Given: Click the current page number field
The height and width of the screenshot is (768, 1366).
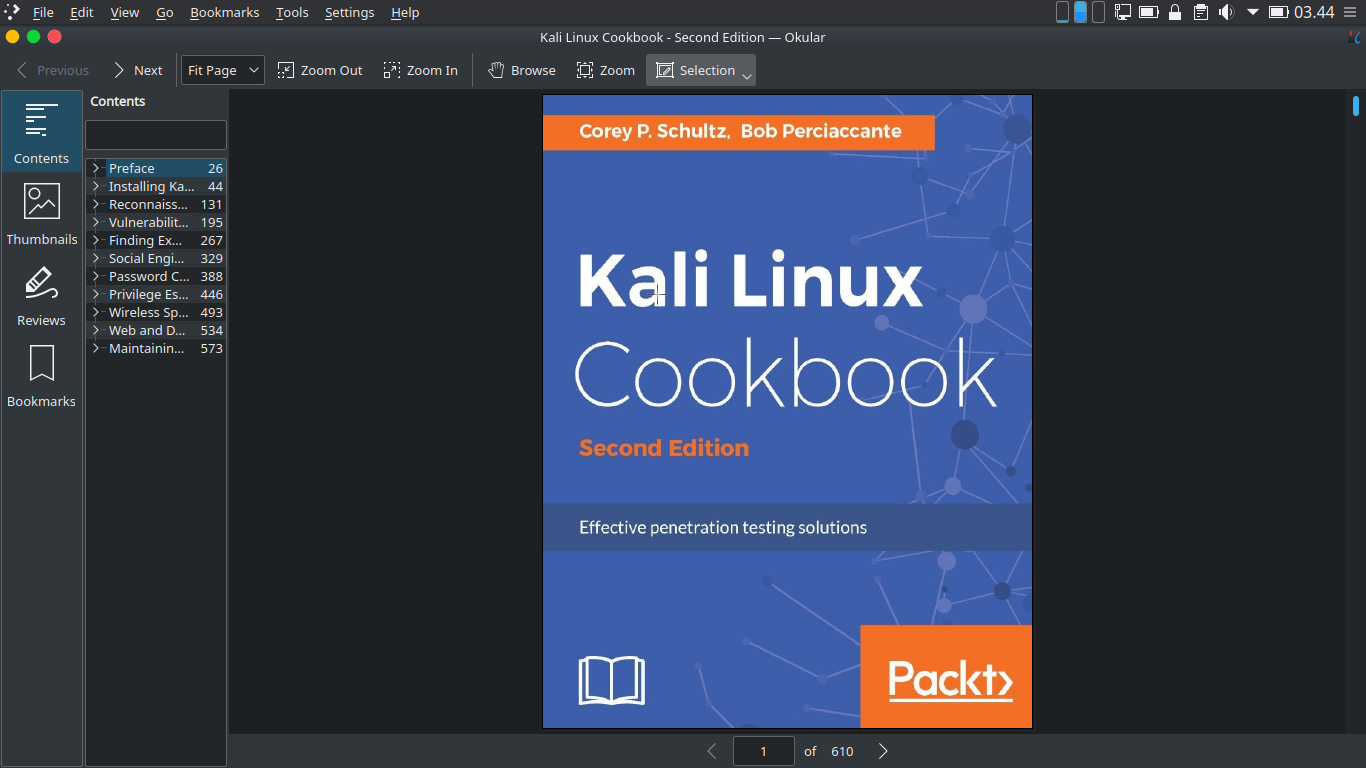Looking at the screenshot, I should (x=764, y=751).
